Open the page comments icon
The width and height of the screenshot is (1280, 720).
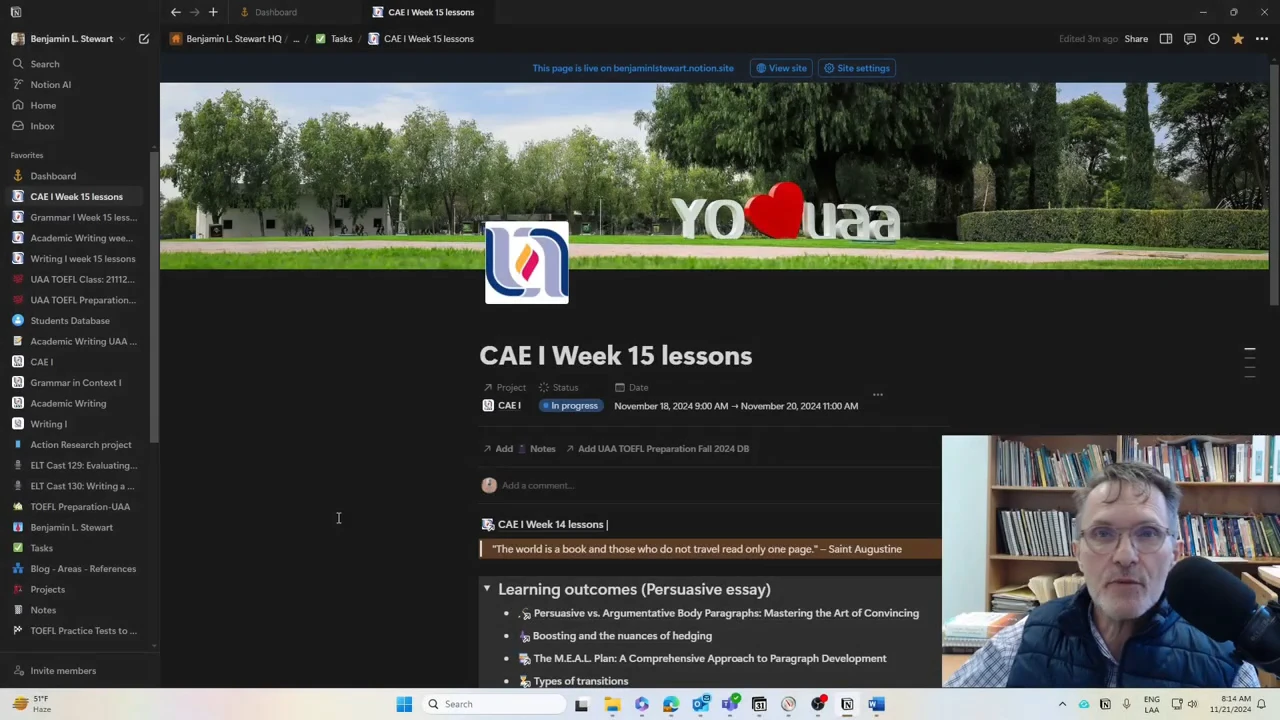pyautogui.click(x=1190, y=39)
